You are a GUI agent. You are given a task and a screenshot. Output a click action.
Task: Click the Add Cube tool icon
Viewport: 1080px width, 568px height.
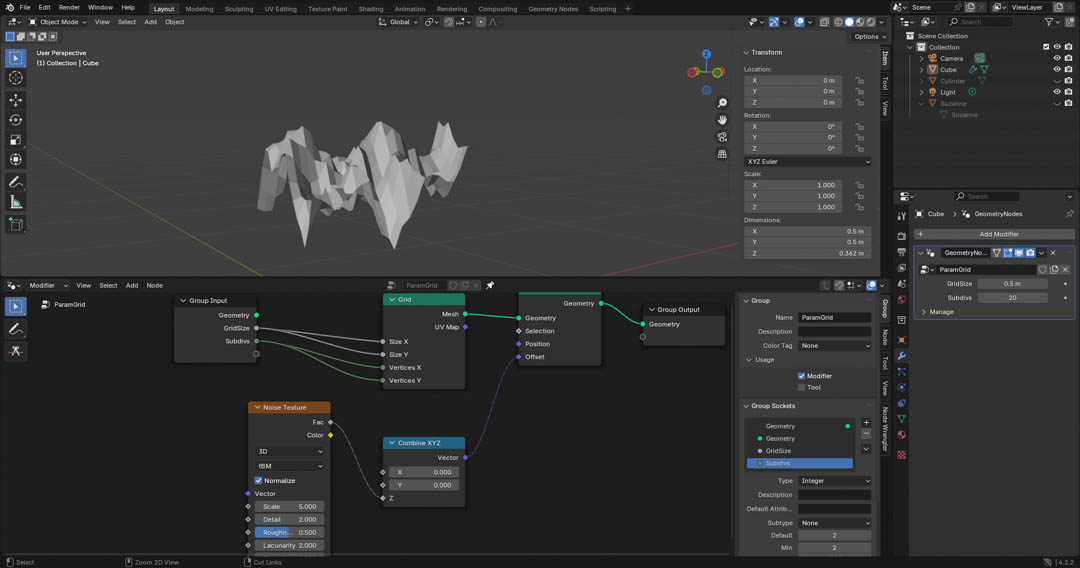(16, 225)
